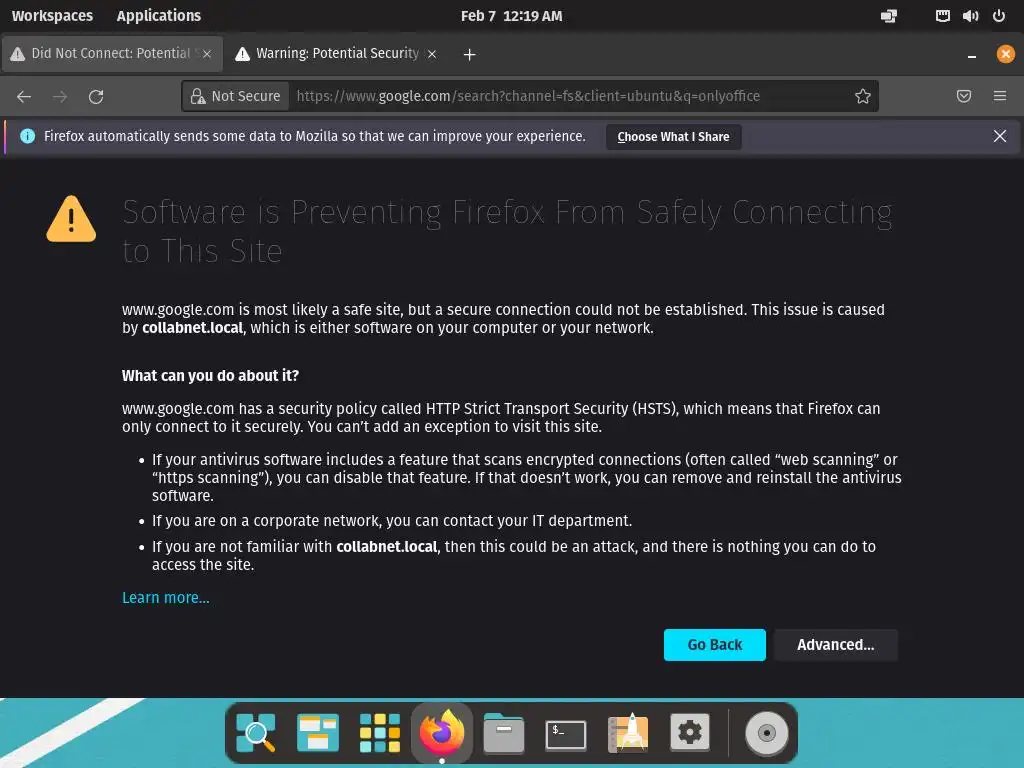Image resolution: width=1024 pixels, height=768 pixels.
Task: Go back using the toolbar arrow
Action: pos(24,97)
